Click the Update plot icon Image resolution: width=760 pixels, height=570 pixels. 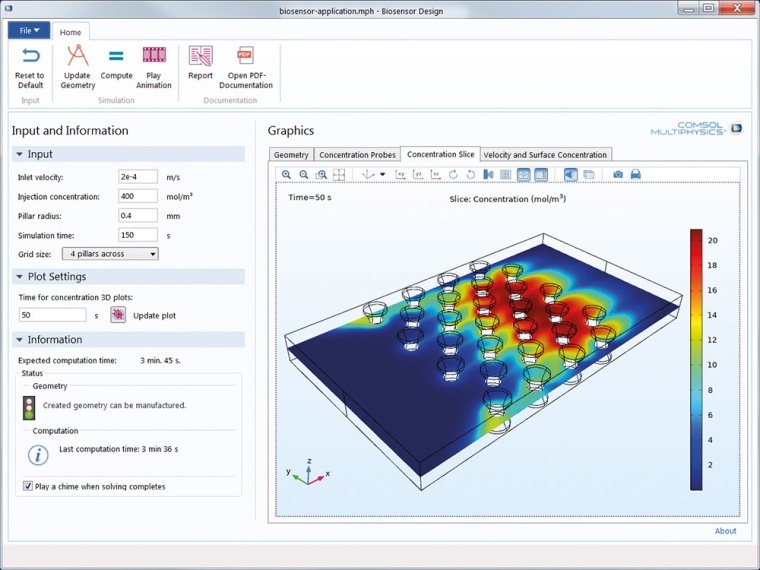point(118,315)
